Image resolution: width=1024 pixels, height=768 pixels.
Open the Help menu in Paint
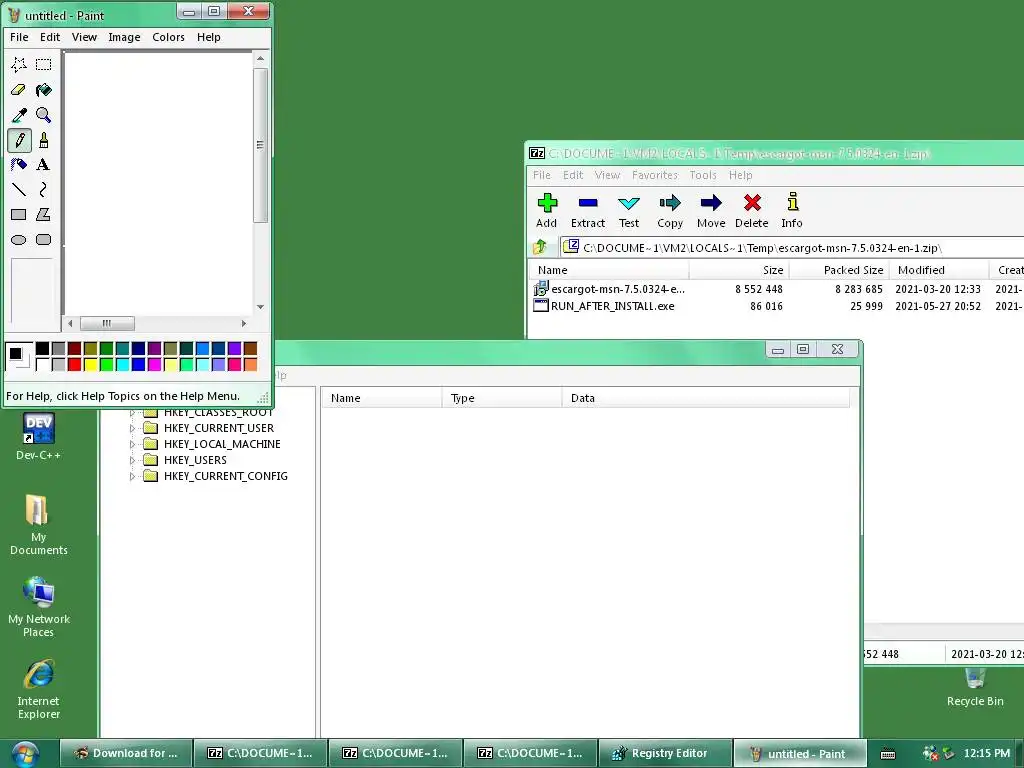[x=209, y=37]
